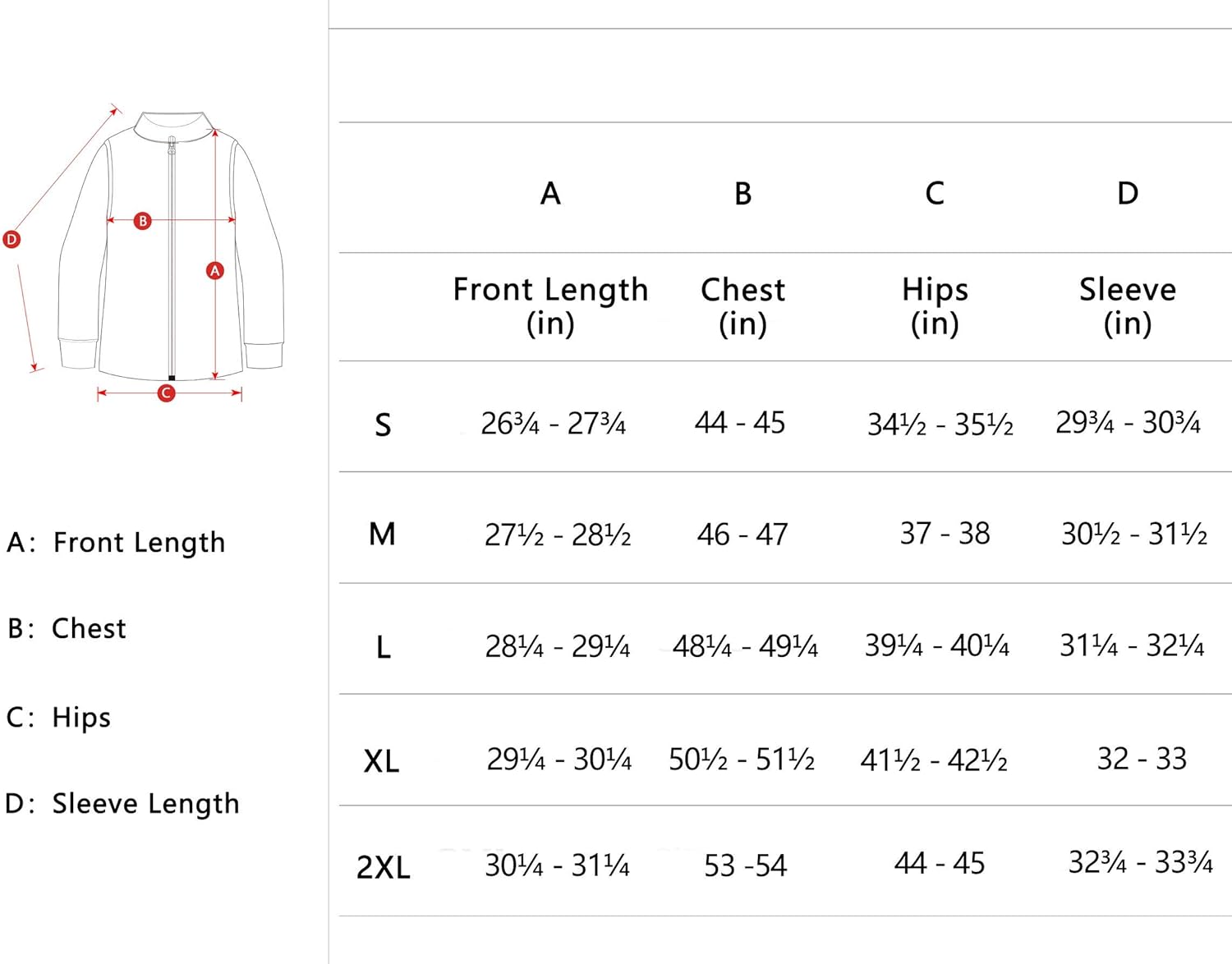Select the size S row label
This screenshot has height=964, width=1232.
click(x=383, y=425)
